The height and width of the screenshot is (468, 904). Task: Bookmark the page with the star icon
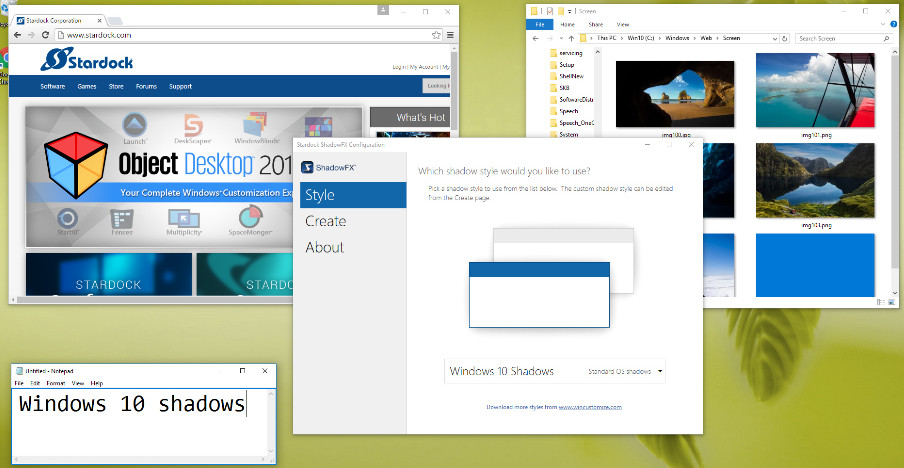[x=436, y=35]
